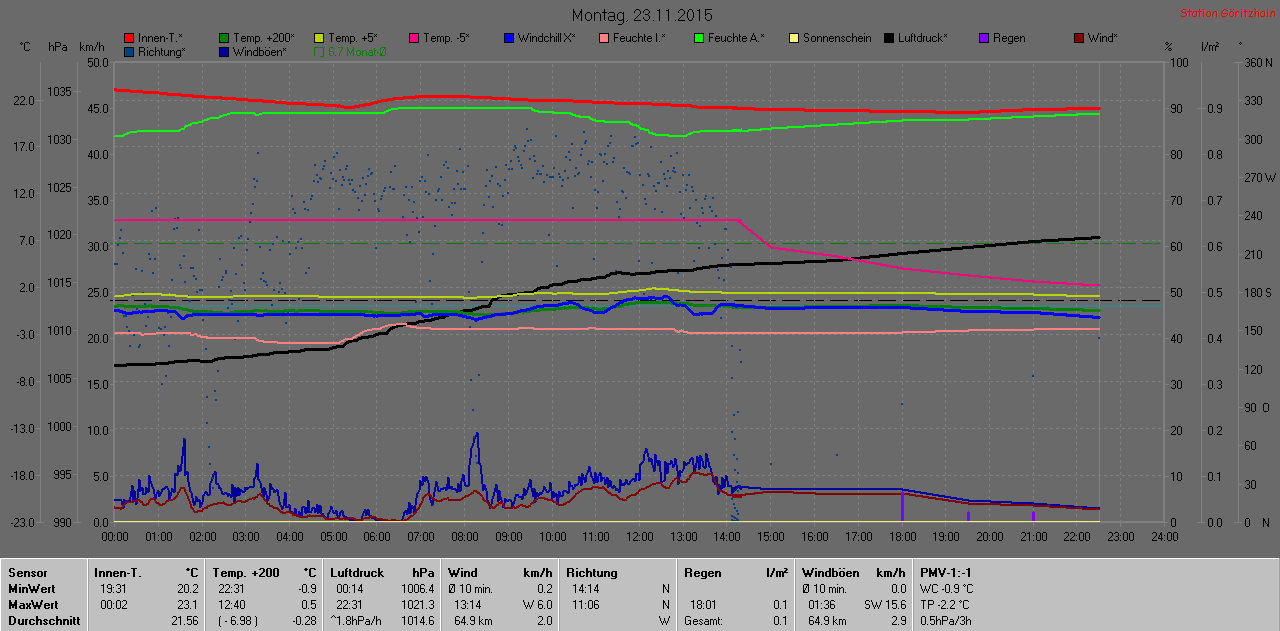Viewport: 1280px width, 631px height.
Task: Click the dark red Wind legend swatch
Action: pyautogui.click(x=1079, y=38)
